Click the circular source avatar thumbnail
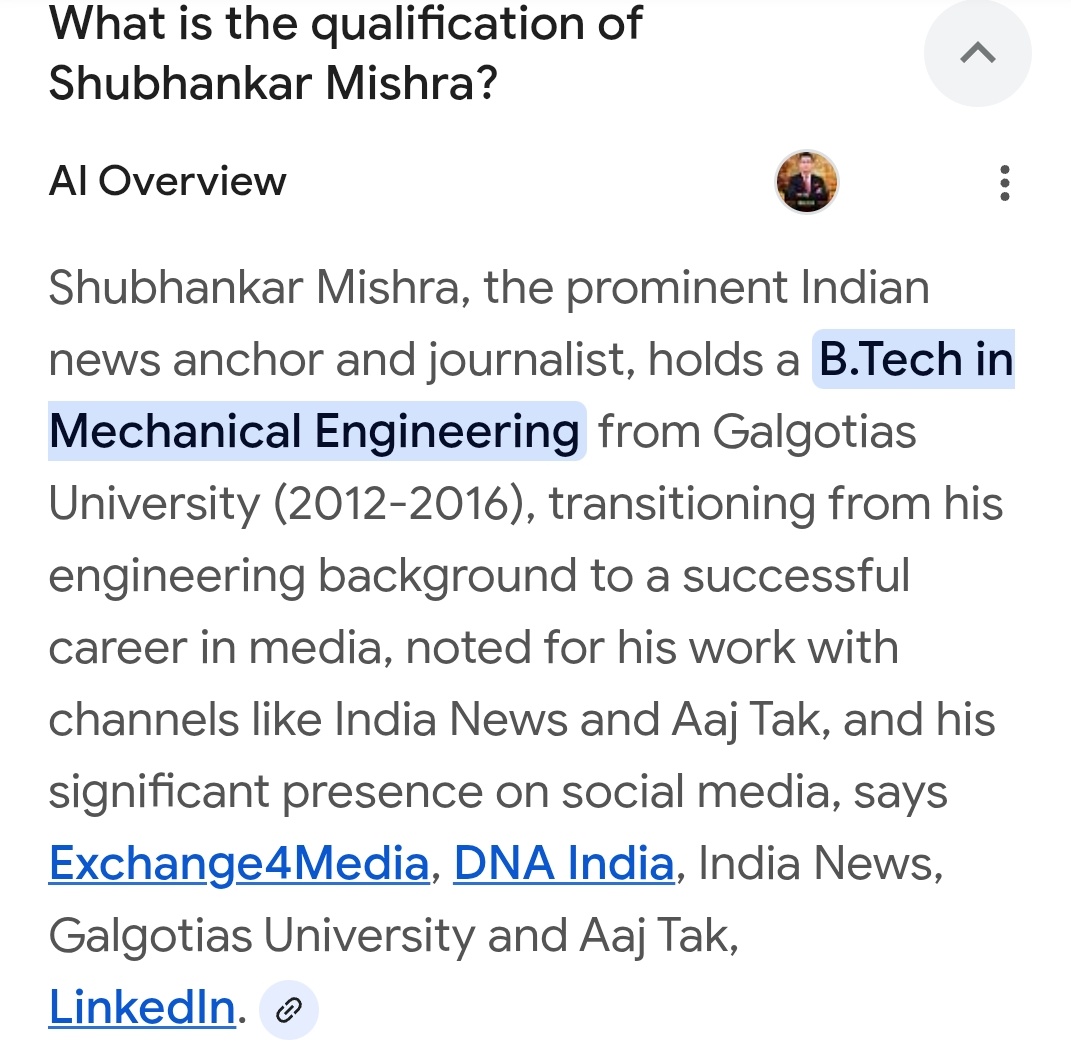The width and height of the screenshot is (1071, 1053). (806, 182)
